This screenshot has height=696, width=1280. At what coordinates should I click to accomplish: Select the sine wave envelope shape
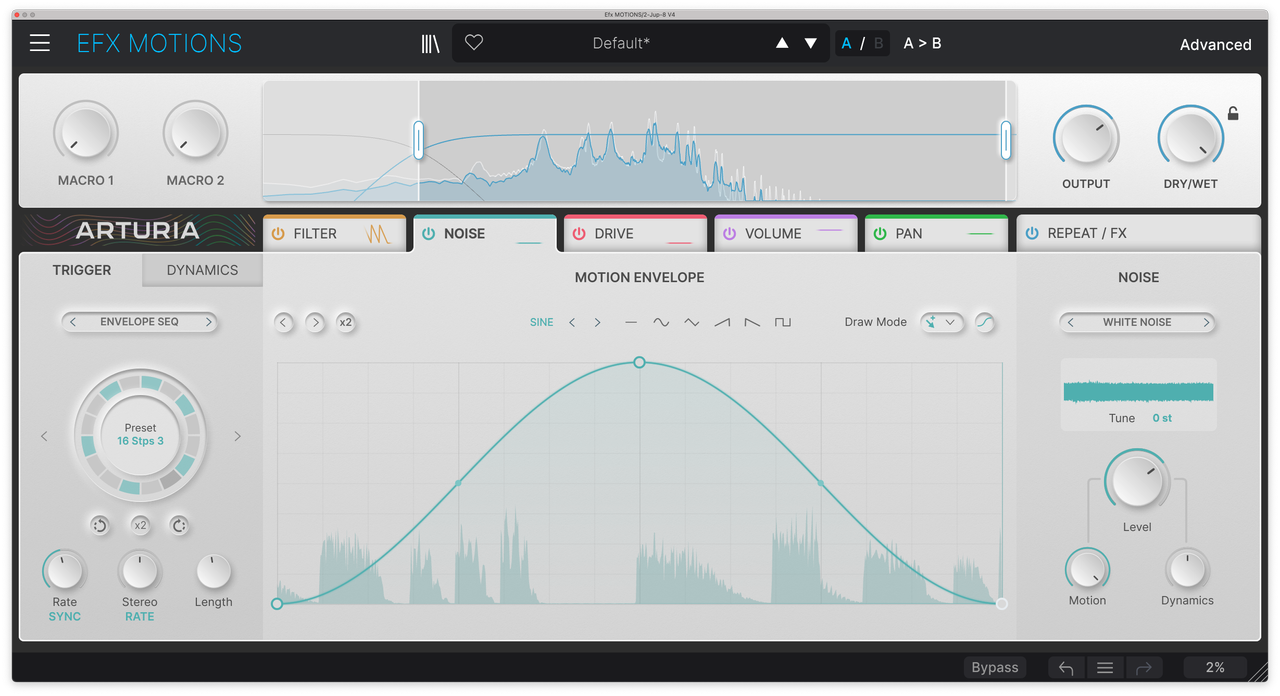(x=661, y=322)
